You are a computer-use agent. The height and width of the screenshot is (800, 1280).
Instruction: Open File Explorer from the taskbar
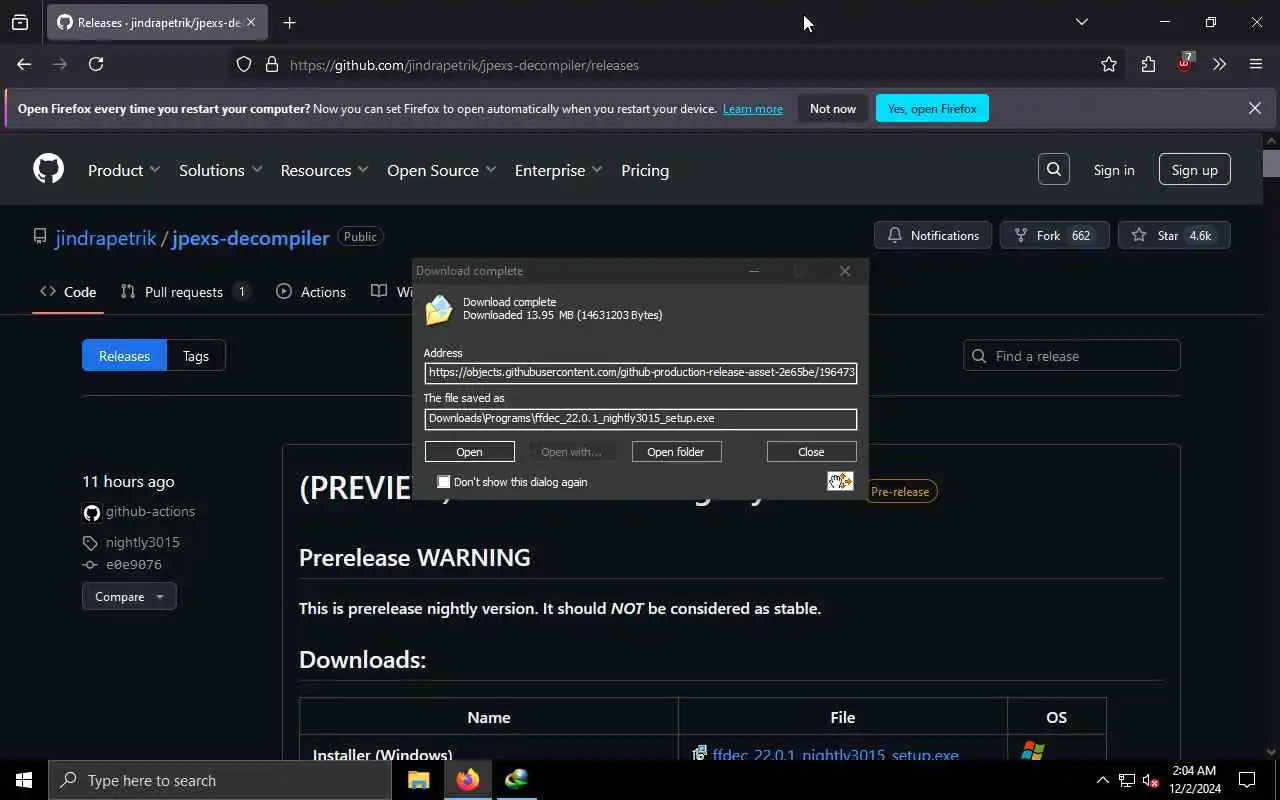coord(419,780)
